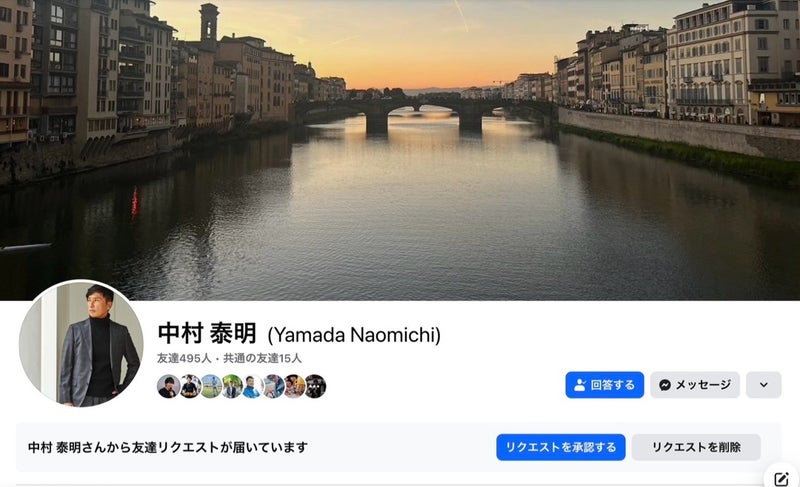
Task: Click the second mutual friend avatar
Action: 189,387
